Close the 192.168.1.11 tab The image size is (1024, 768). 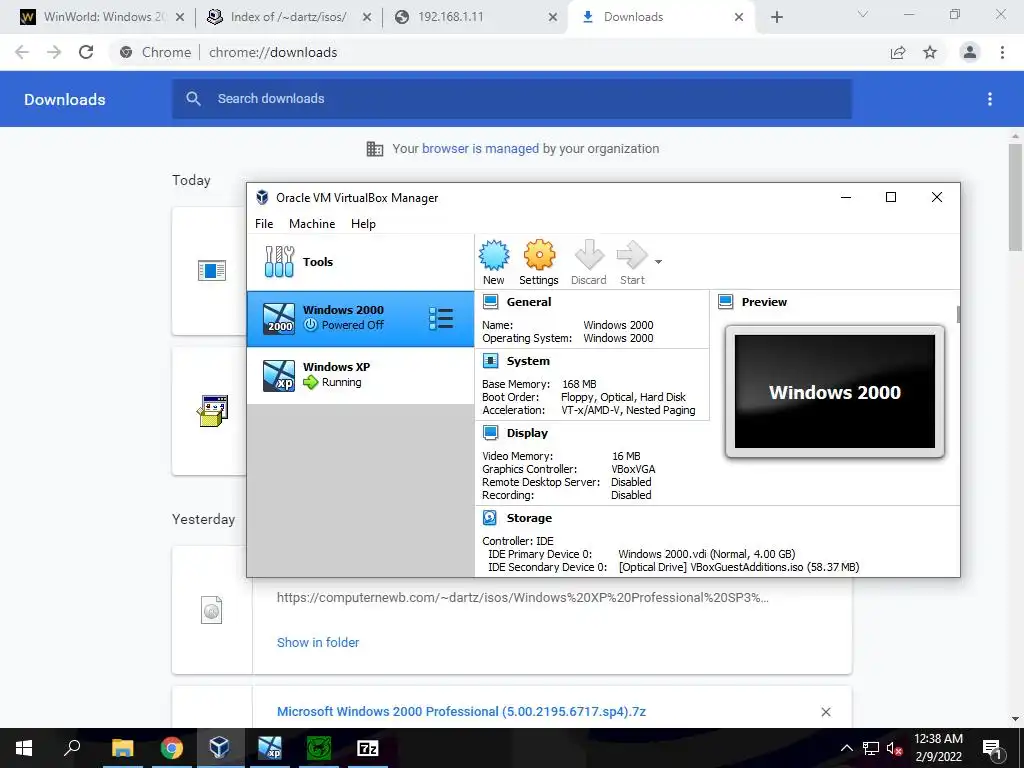pyautogui.click(x=552, y=17)
